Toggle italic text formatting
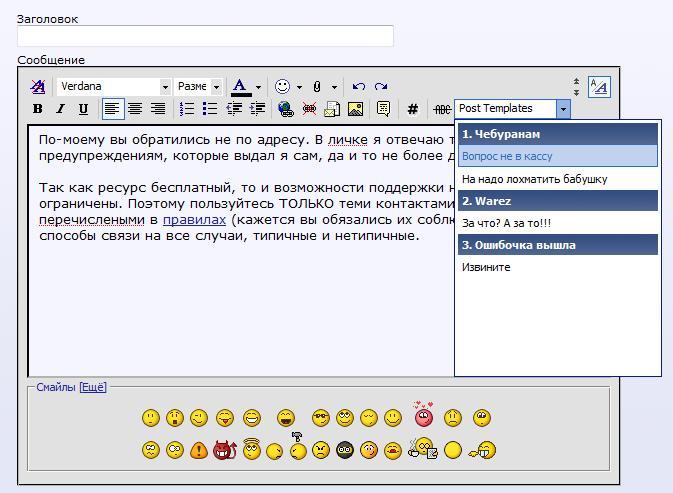 60,109
